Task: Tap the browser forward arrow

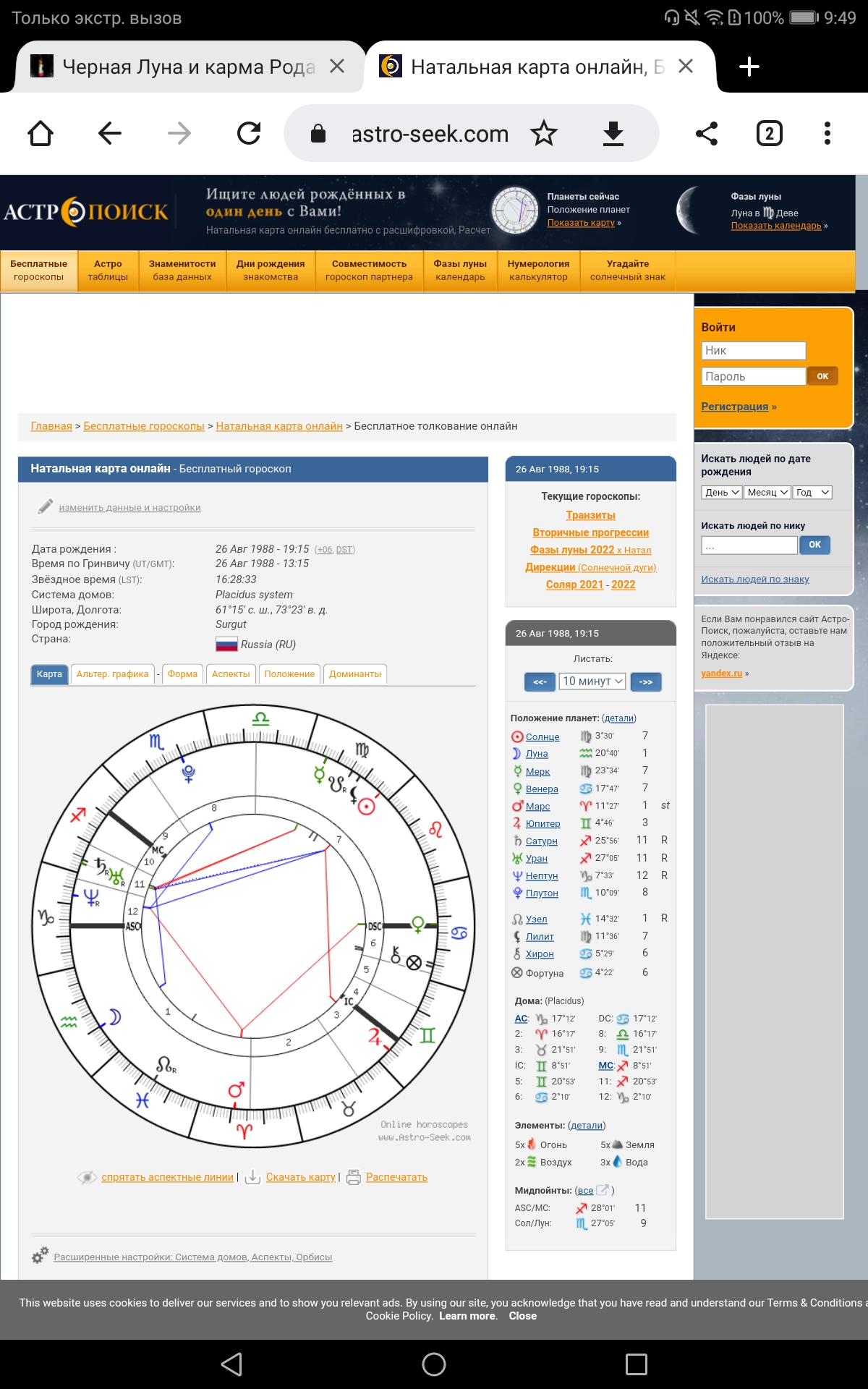Action: pyautogui.click(x=179, y=133)
